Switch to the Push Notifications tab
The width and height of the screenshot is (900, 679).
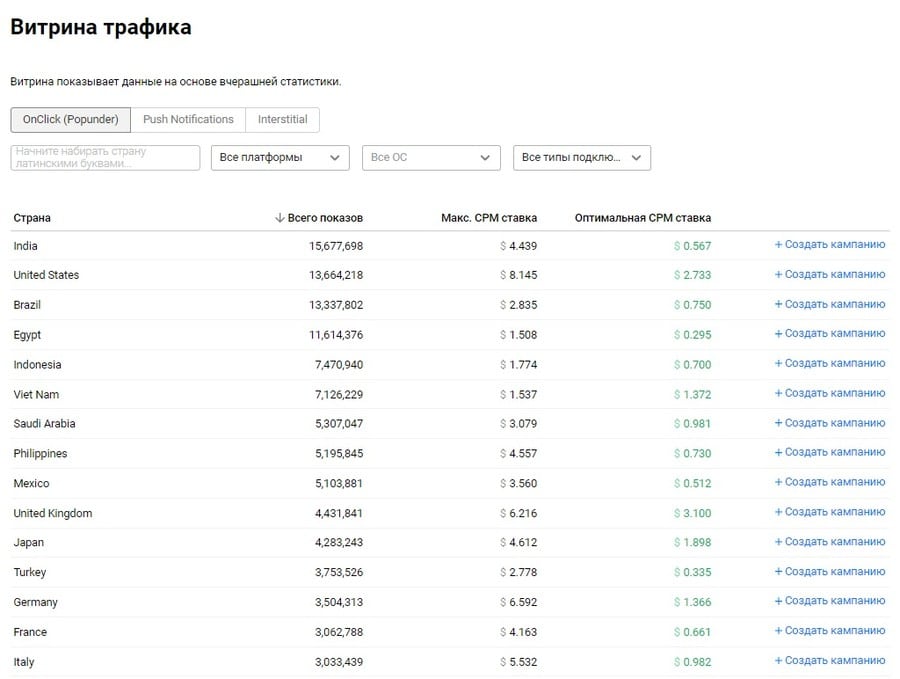click(x=188, y=119)
